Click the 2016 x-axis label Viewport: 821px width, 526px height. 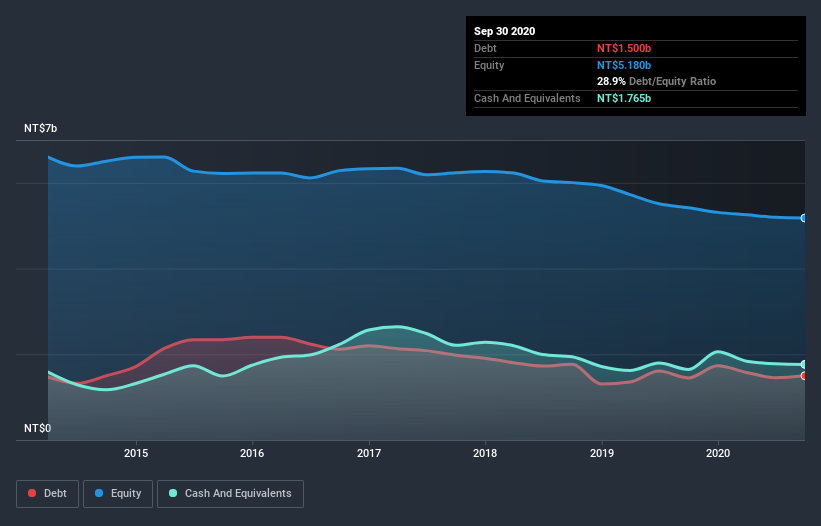point(252,453)
